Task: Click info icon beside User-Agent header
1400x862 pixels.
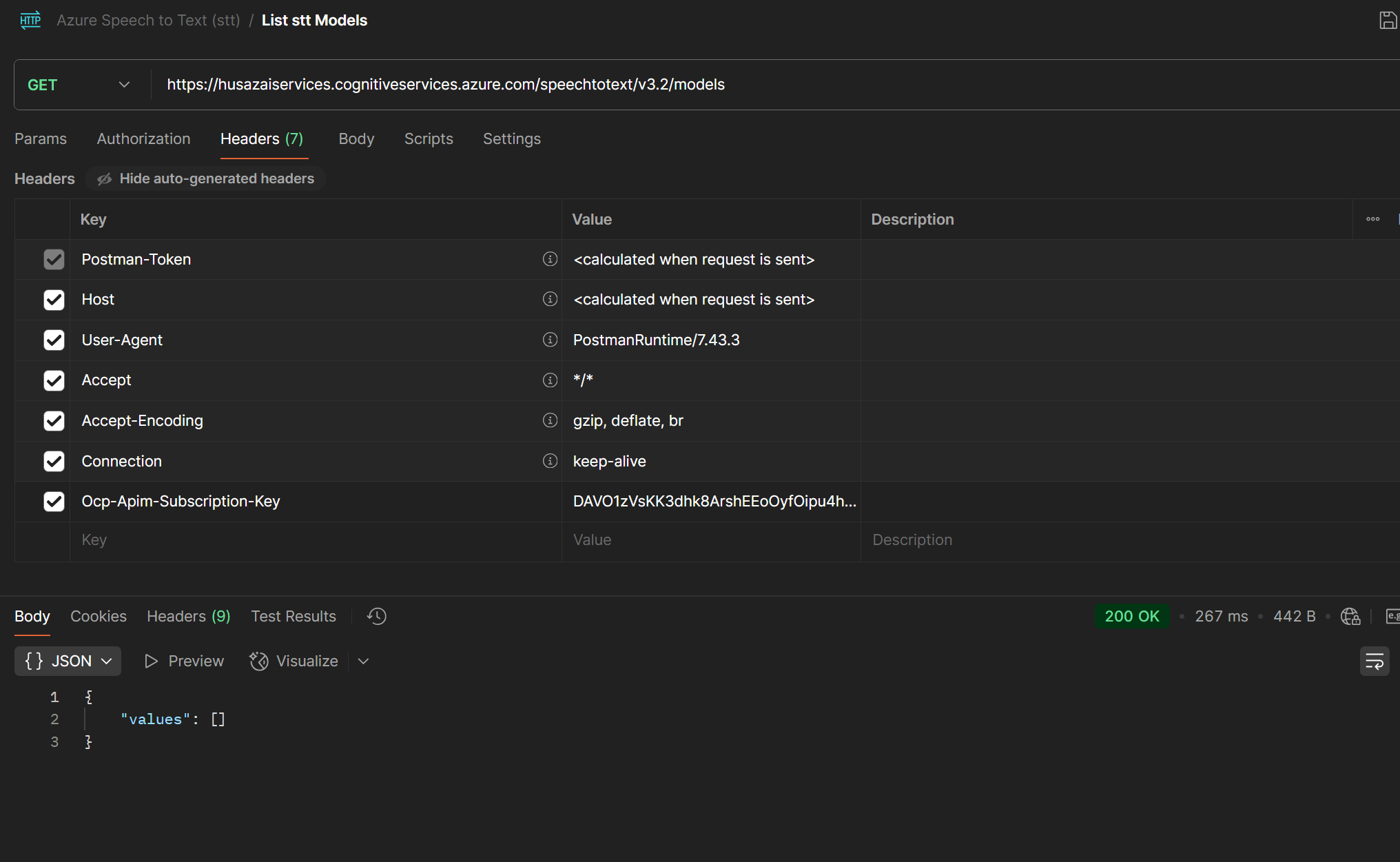Action: 550,340
